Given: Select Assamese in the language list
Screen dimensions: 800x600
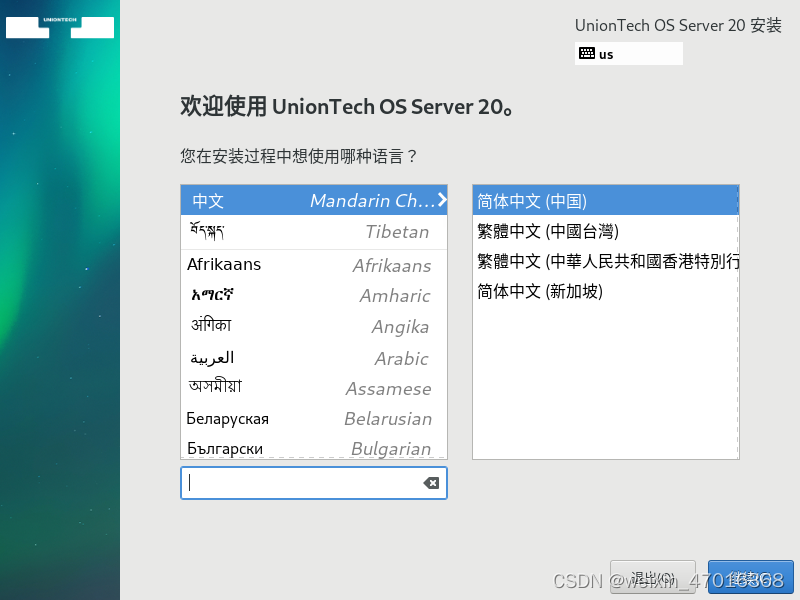Looking at the screenshot, I should [x=314, y=388].
